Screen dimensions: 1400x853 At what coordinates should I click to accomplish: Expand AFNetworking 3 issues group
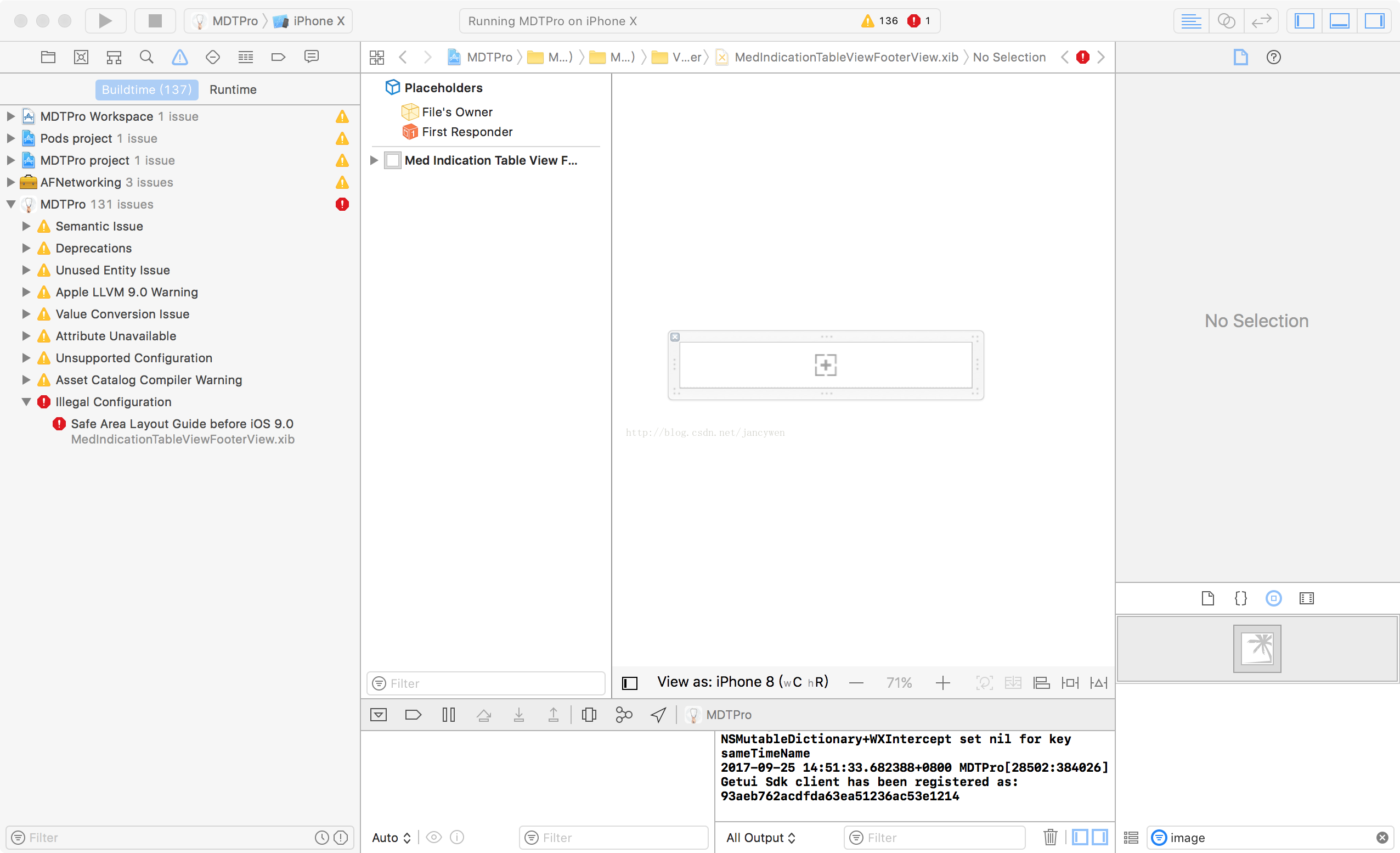[x=10, y=182]
